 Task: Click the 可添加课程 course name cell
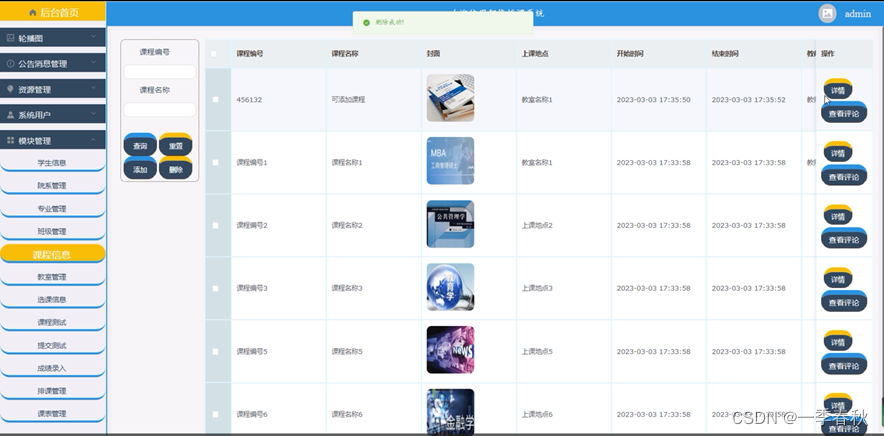point(348,100)
